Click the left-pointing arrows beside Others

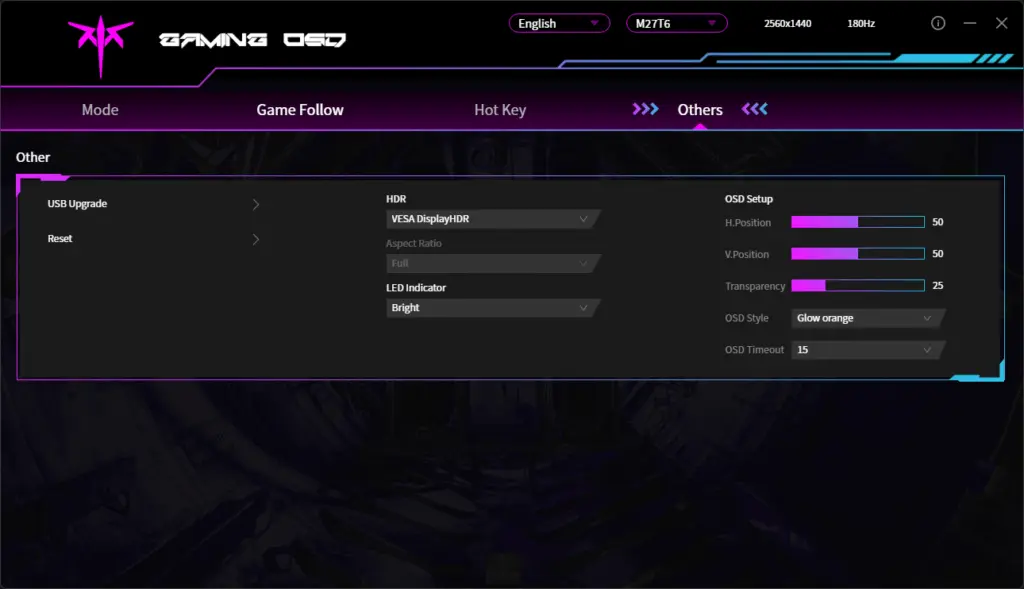tap(754, 109)
